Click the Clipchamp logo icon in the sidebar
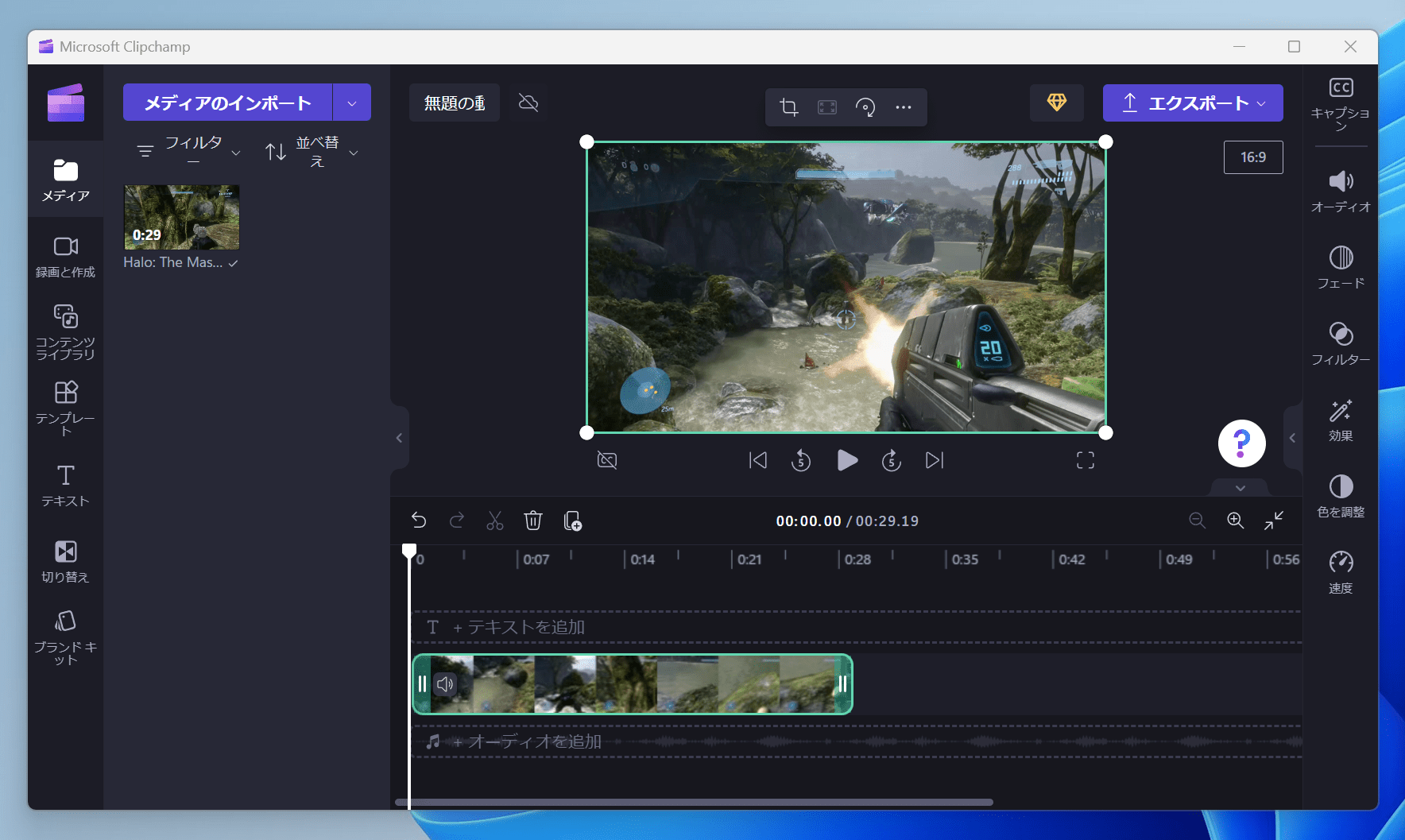Screen dimensions: 1405x840 pos(66,103)
